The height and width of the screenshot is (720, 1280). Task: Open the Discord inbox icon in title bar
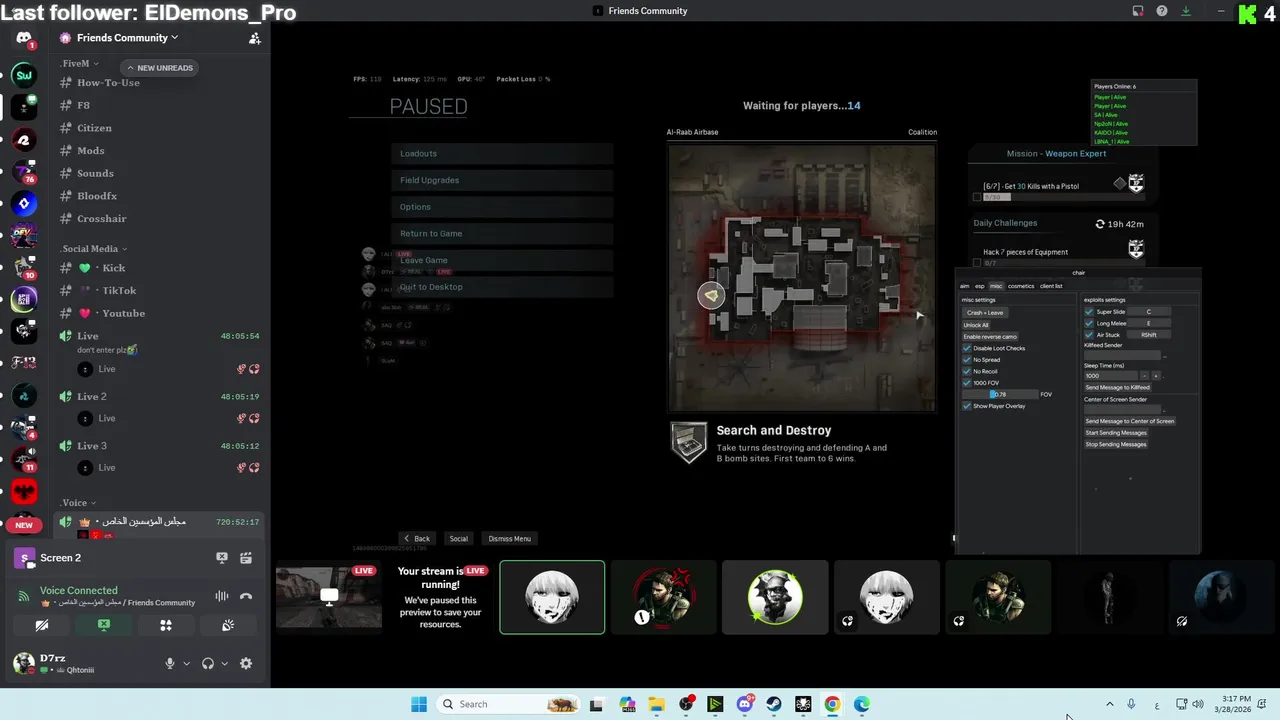1138,11
